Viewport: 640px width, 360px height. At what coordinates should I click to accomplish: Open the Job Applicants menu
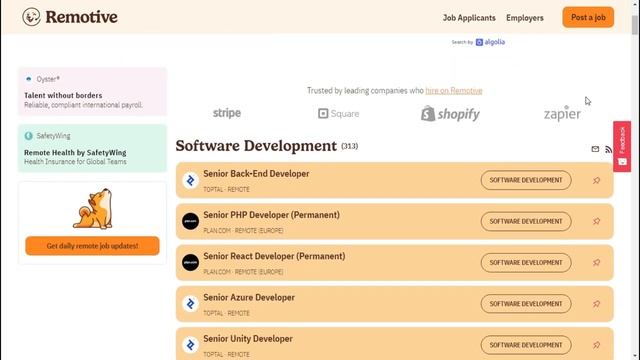click(469, 18)
